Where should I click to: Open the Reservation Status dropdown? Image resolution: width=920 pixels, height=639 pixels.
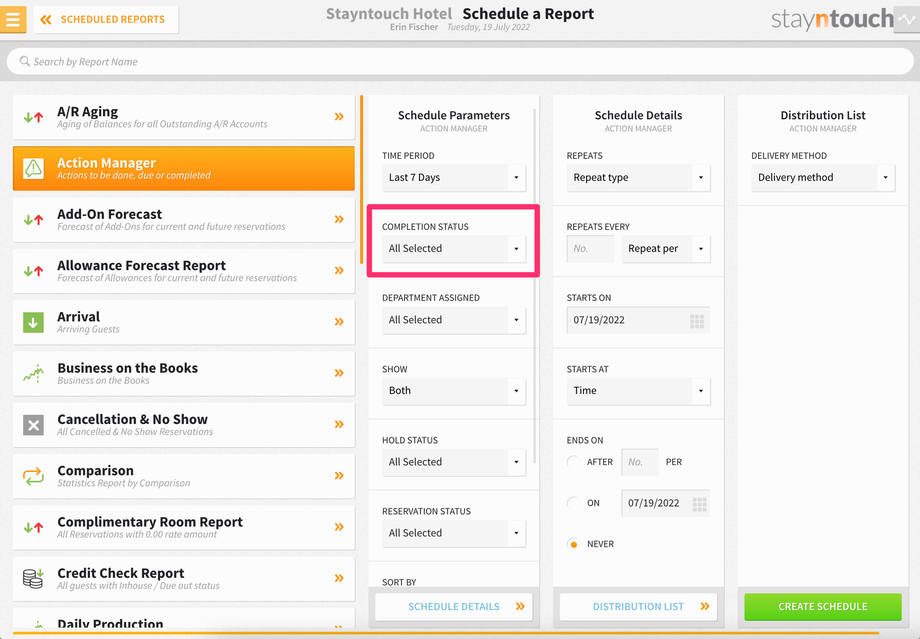(454, 533)
